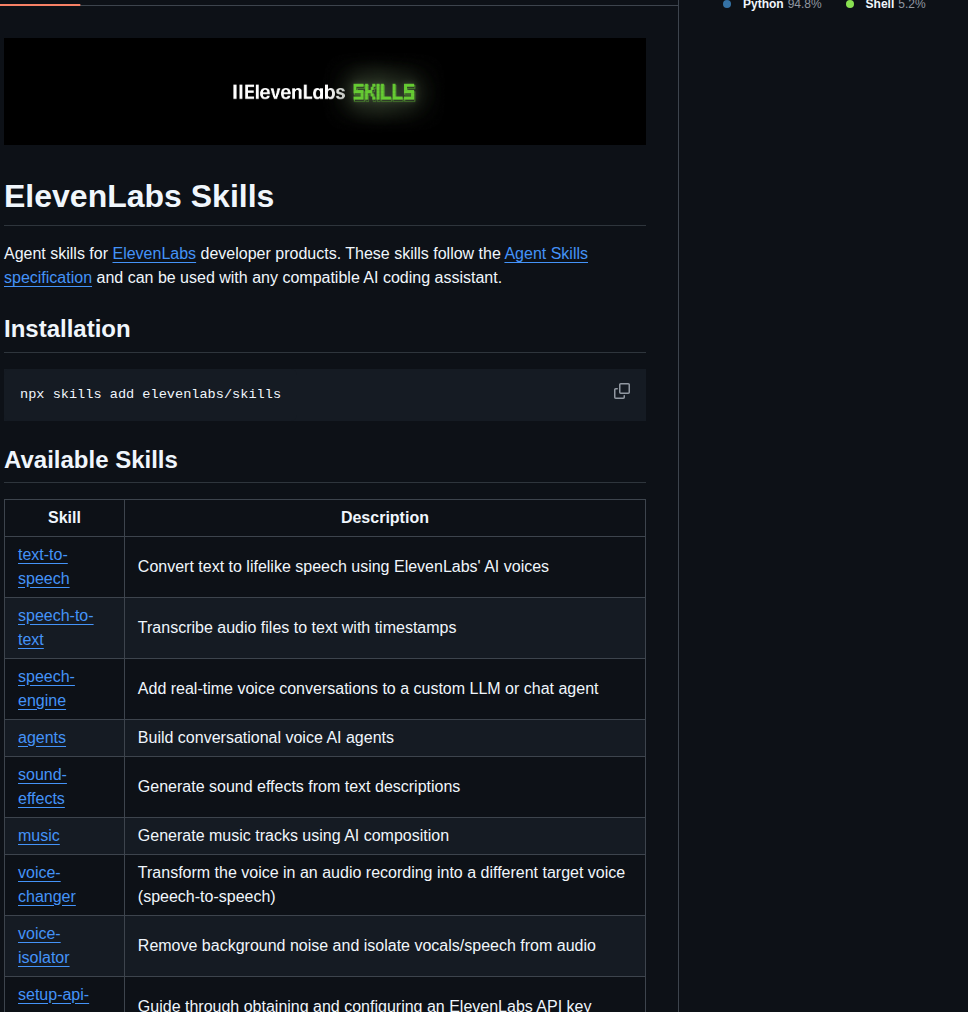This screenshot has width=968, height=1012.
Task: Open the voice-changer skill link
Action: (x=46, y=884)
